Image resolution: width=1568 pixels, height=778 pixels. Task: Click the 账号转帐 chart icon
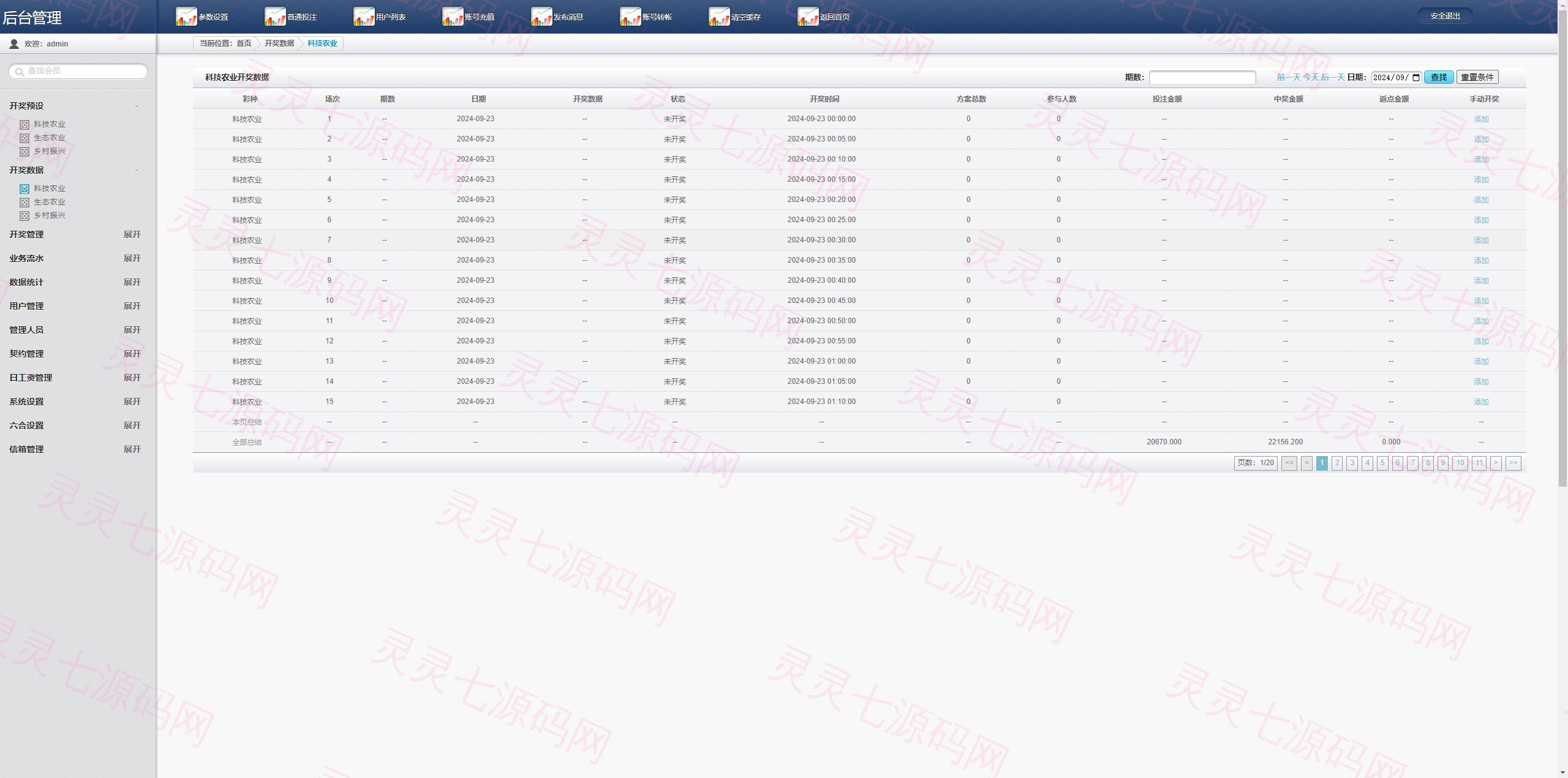(x=630, y=17)
